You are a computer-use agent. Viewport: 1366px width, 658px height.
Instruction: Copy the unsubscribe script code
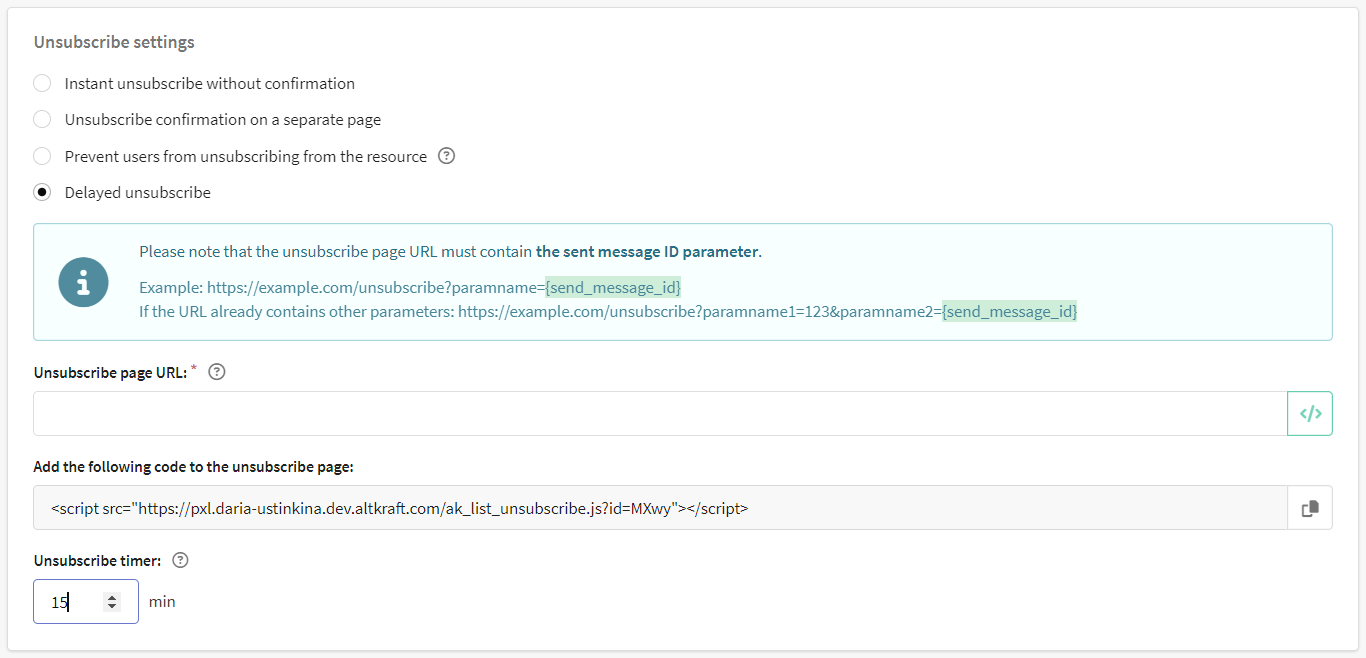1310,508
